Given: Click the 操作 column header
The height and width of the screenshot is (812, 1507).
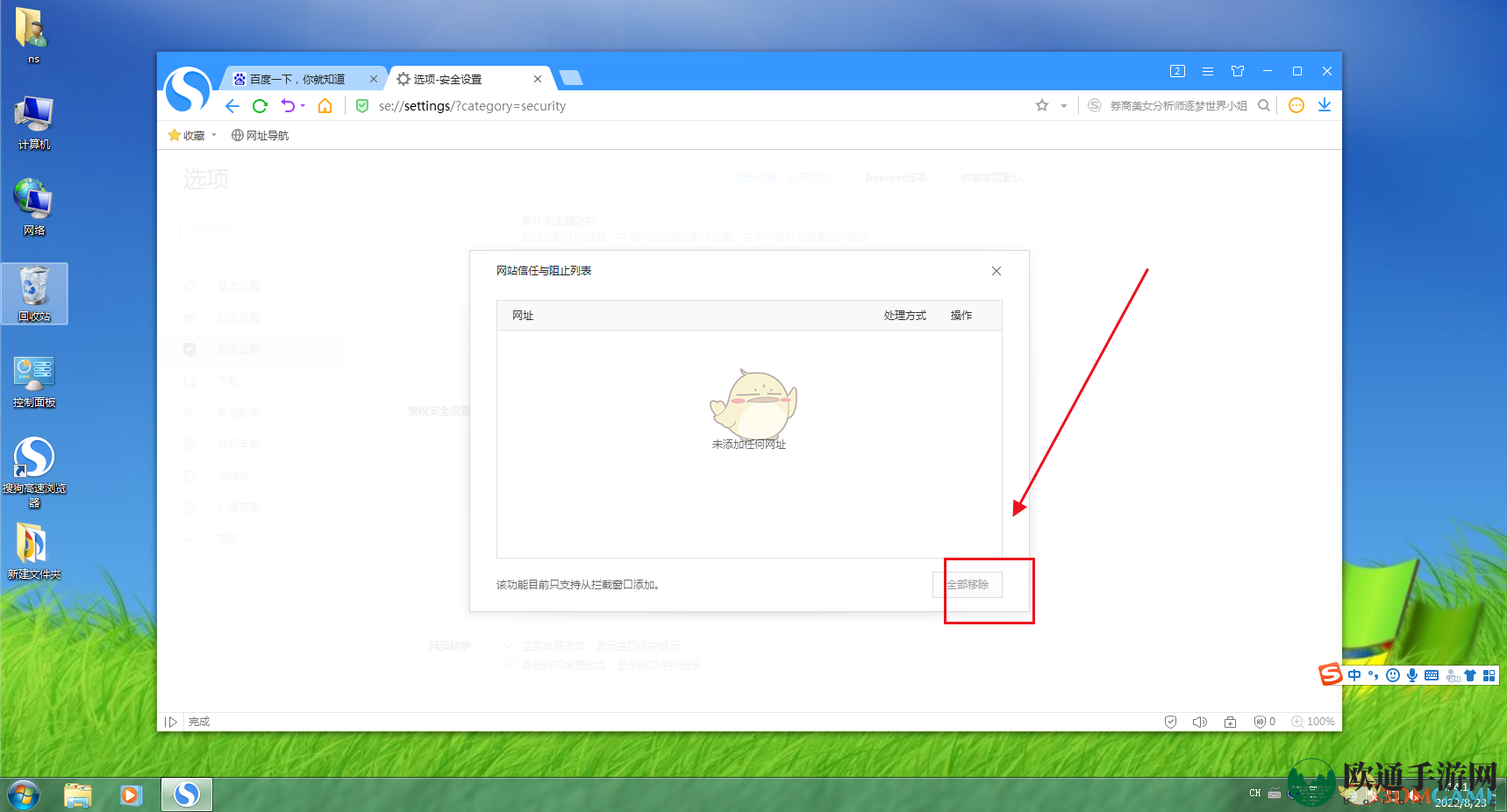Looking at the screenshot, I should click(961, 316).
